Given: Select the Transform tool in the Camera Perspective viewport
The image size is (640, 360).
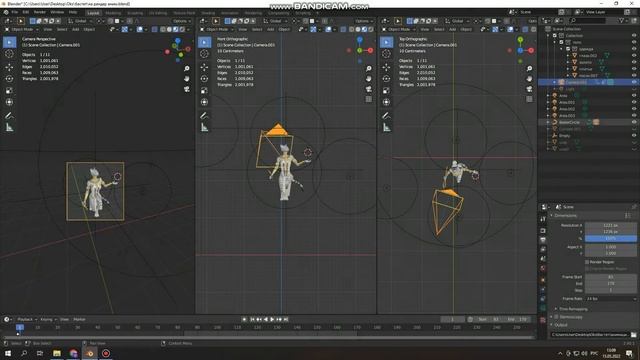Looking at the screenshot, I should tap(9, 102).
